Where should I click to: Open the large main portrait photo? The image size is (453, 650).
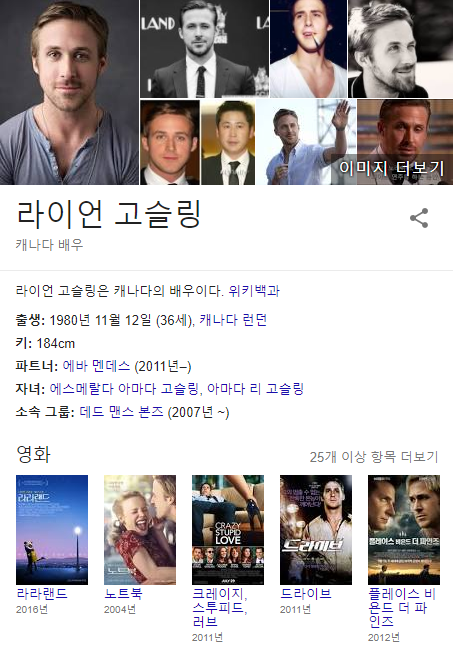69,92
